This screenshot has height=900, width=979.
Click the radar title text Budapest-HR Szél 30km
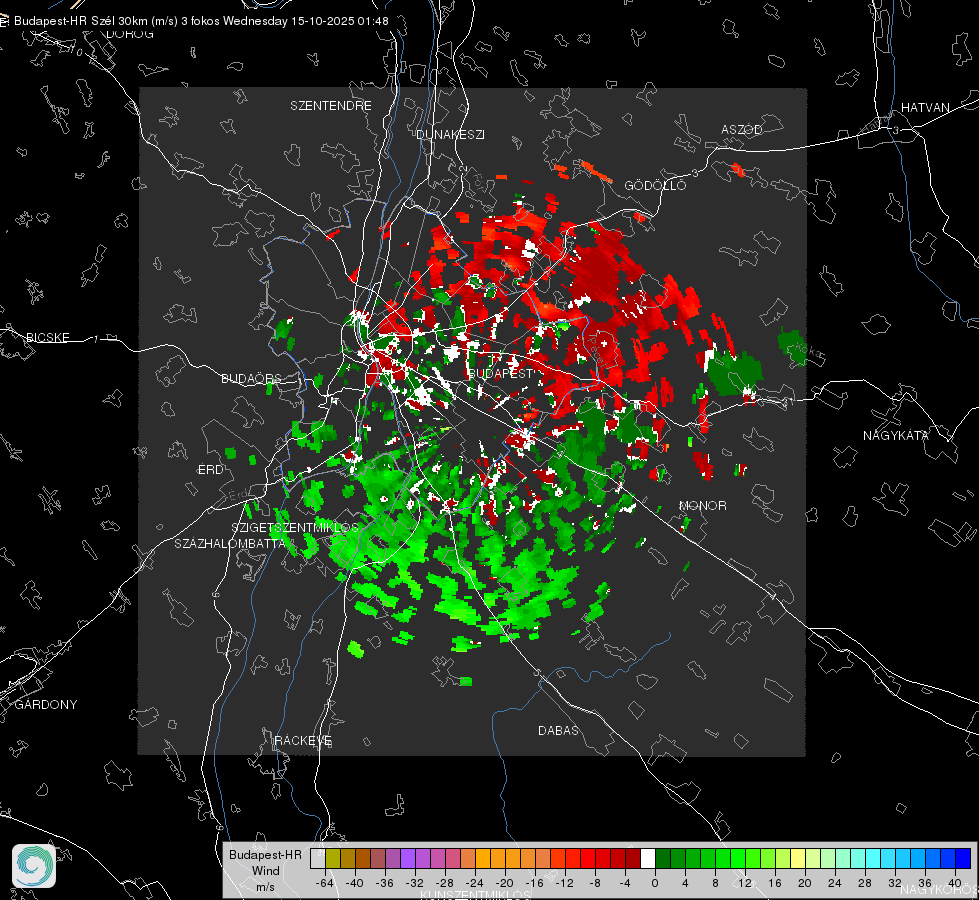pyautogui.click(x=81, y=21)
